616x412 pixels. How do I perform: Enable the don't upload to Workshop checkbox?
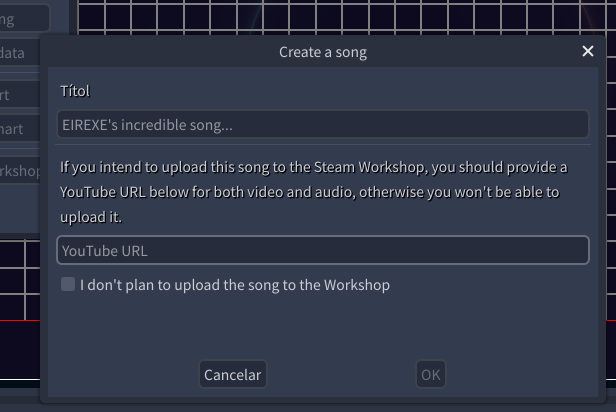click(68, 285)
